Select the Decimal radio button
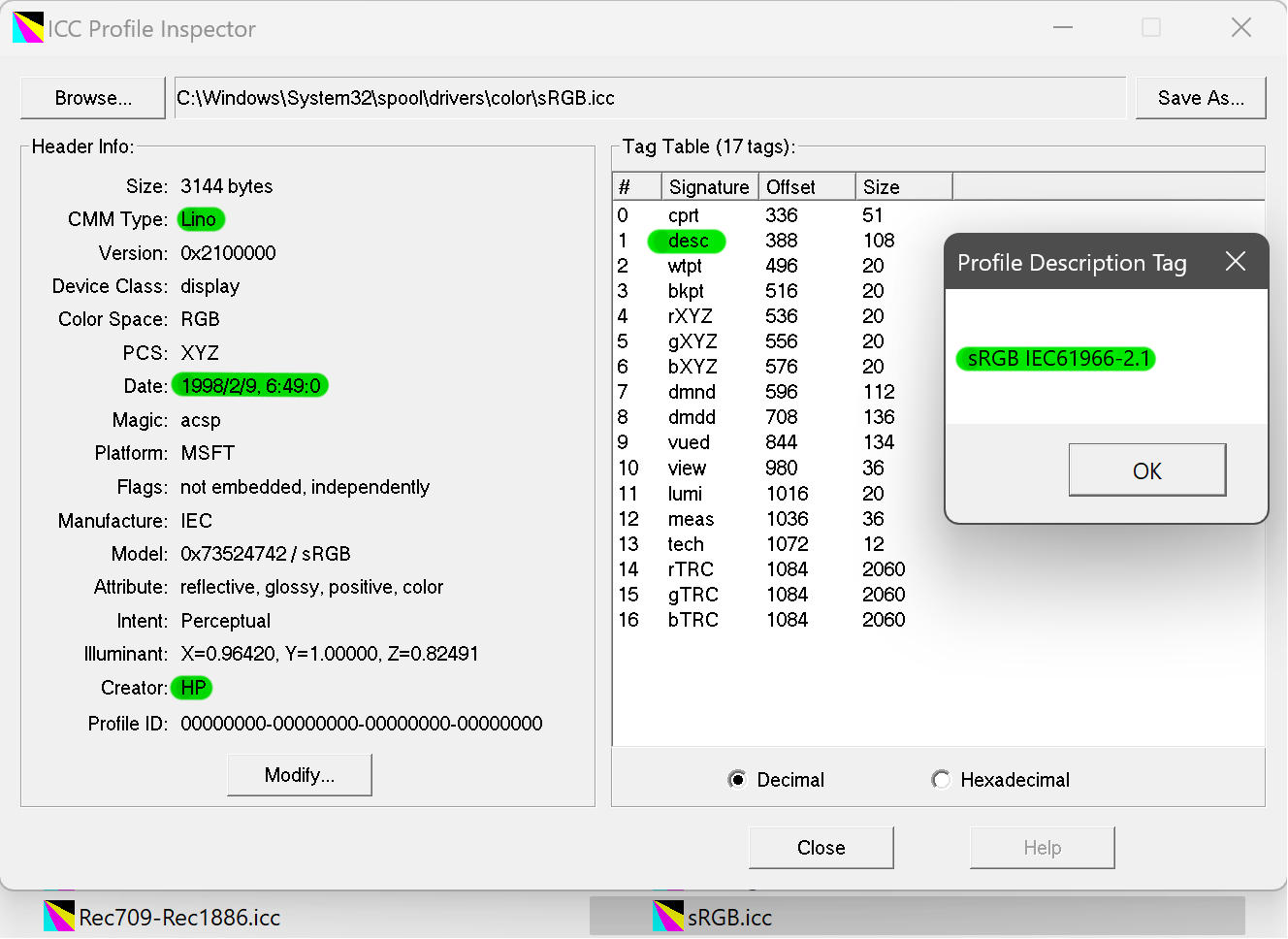Image resolution: width=1288 pixels, height=939 pixels. coord(737,780)
